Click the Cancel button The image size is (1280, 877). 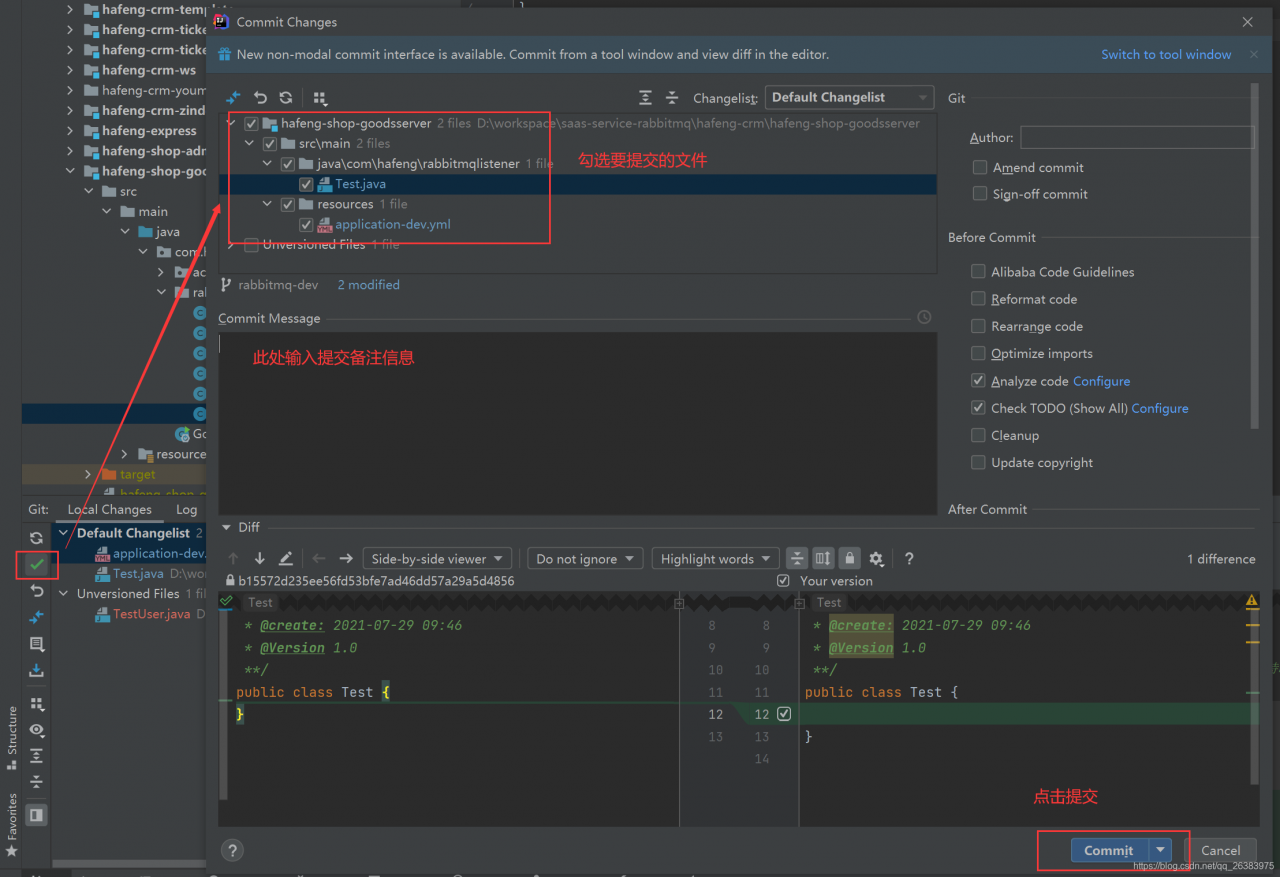[1220, 850]
